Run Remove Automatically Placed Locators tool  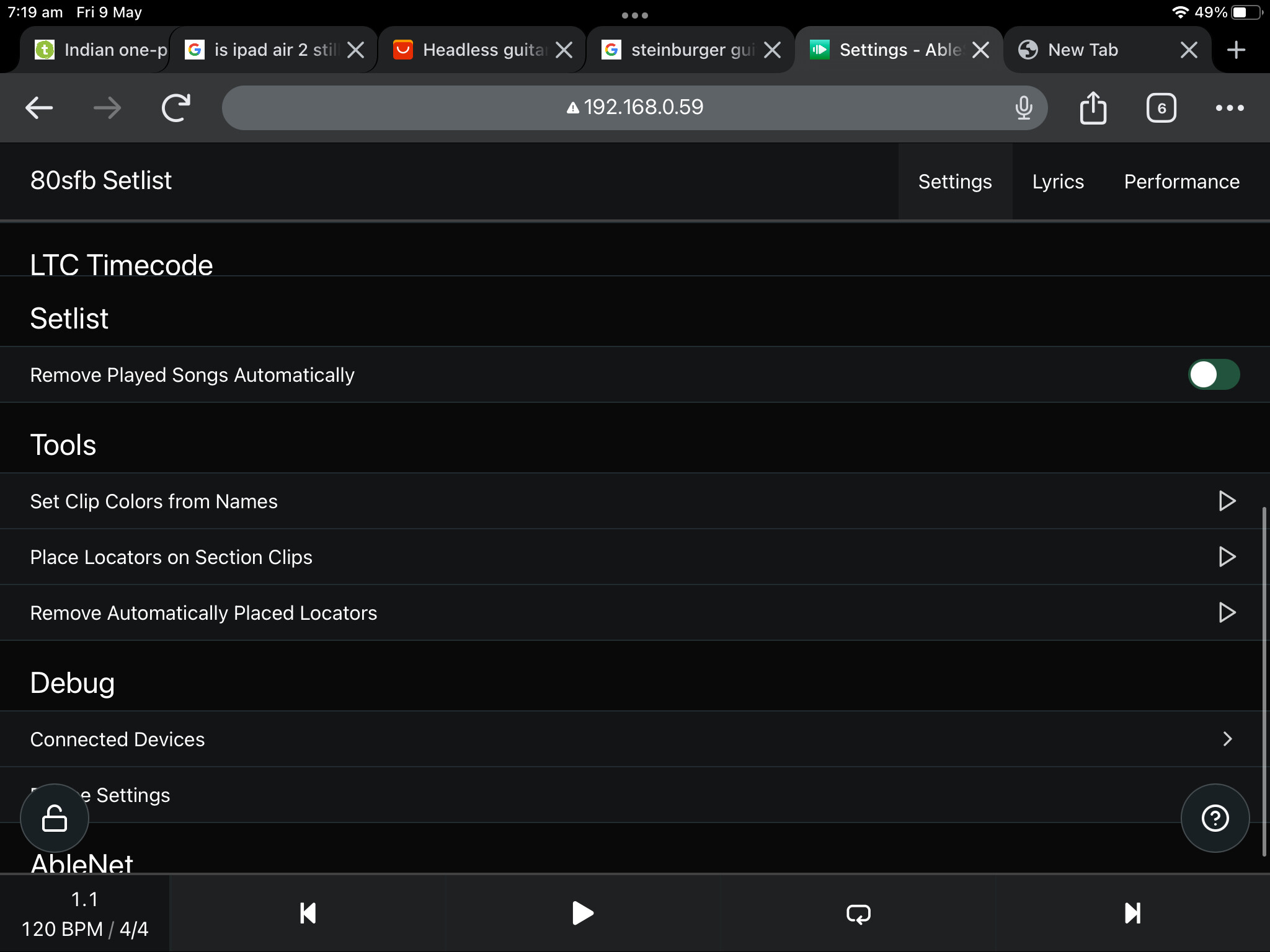click(x=1227, y=612)
